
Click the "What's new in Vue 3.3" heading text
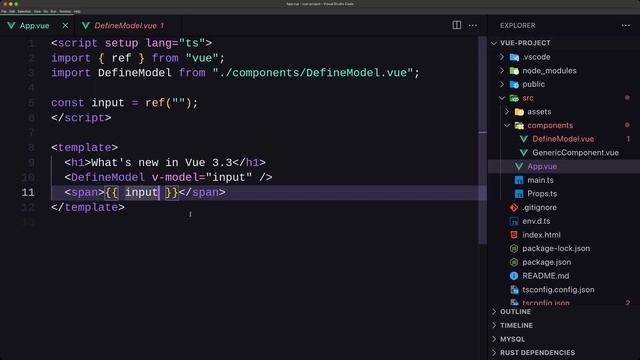pos(162,162)
